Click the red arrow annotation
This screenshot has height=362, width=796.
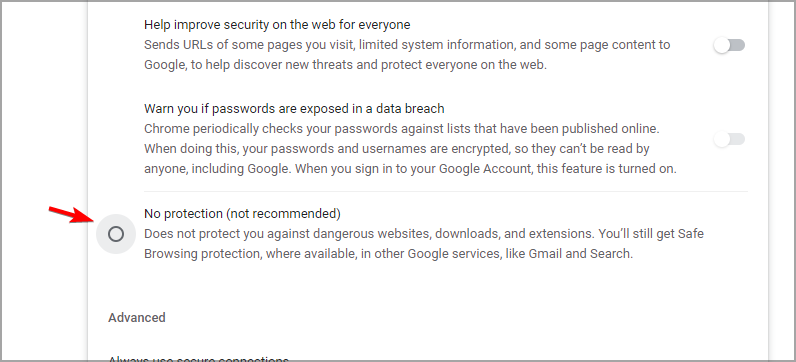[x=72, y=214]
